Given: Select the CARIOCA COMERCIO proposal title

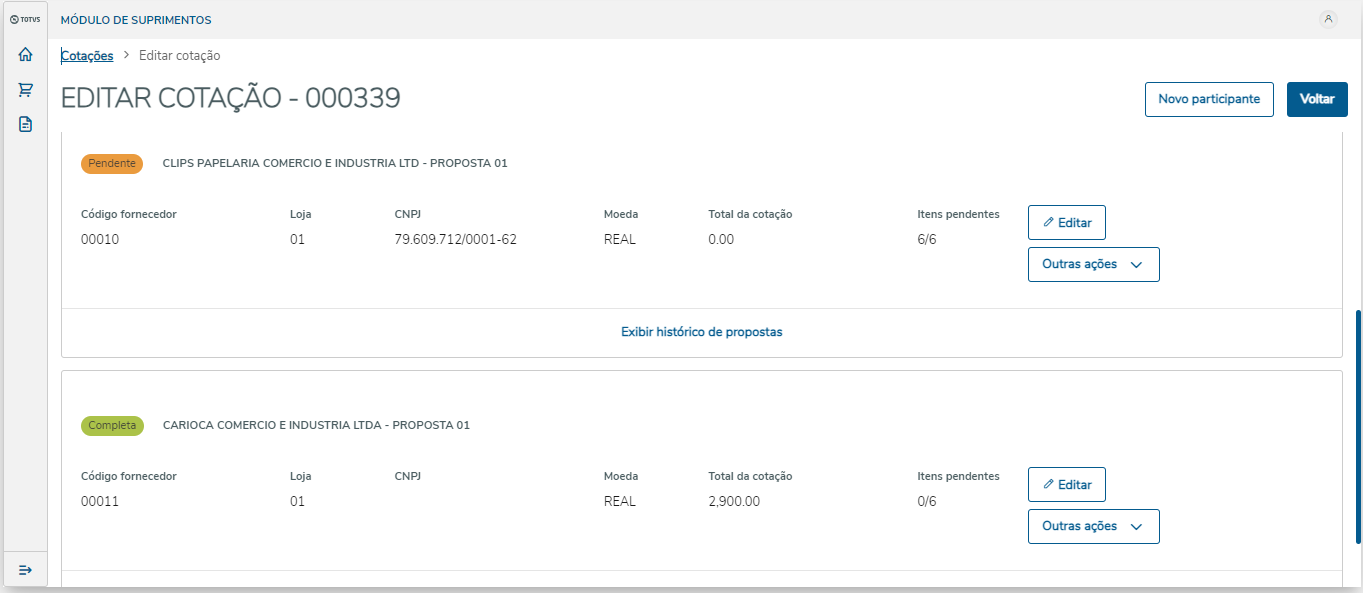Looking at the screenshot, I should (316, 425).
